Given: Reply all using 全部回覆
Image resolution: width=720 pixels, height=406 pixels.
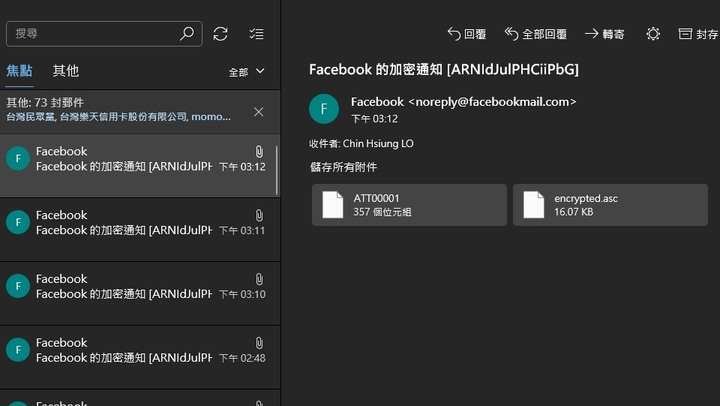Looking at the screenshot, I should (x=535, y=34).
